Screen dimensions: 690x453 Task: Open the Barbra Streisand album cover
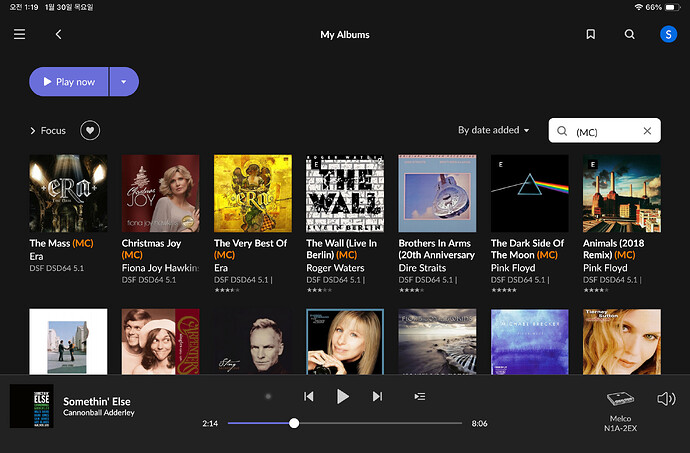pyautogui.click(x=345, y=342)
